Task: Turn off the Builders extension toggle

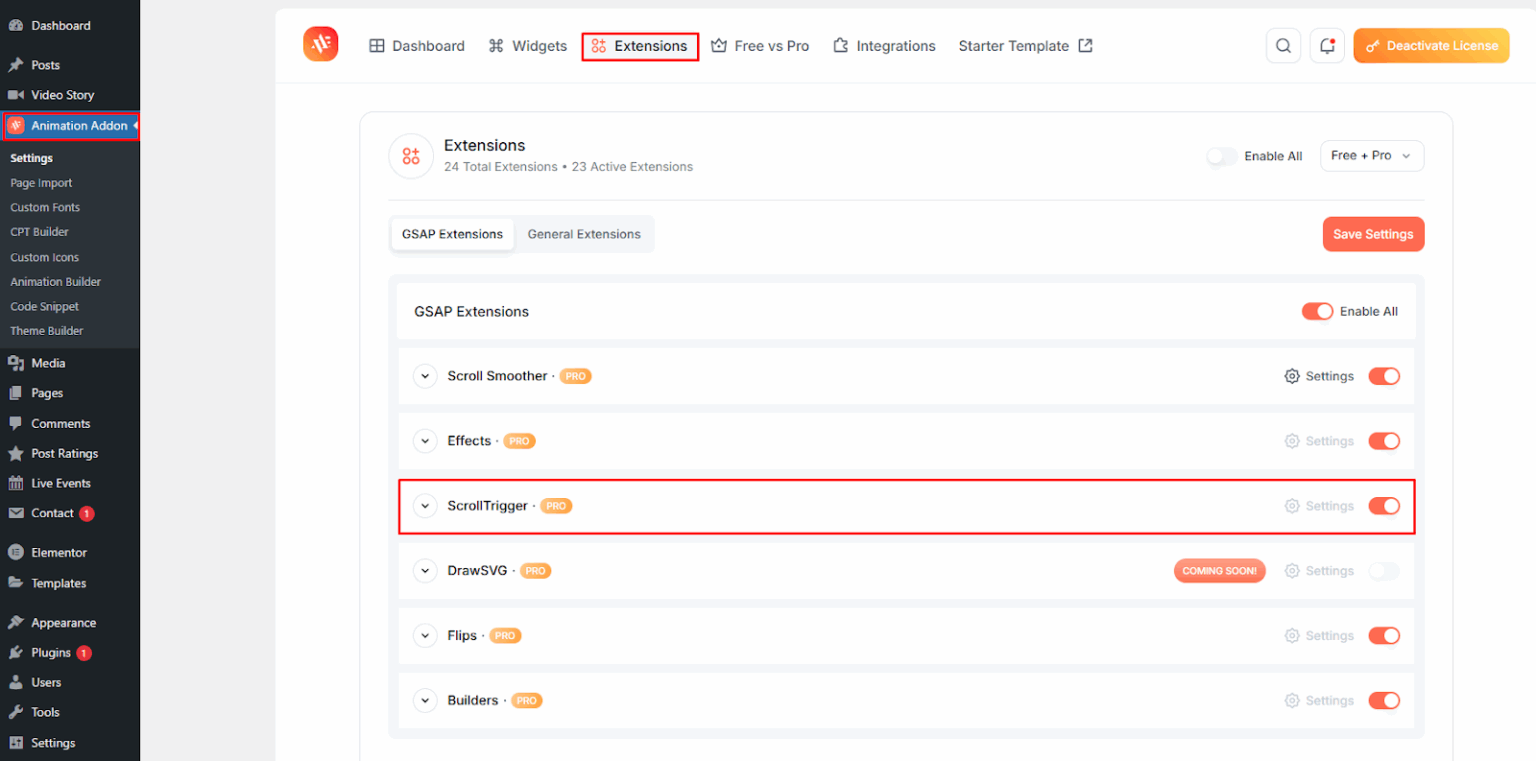Action: point(1384,700)
